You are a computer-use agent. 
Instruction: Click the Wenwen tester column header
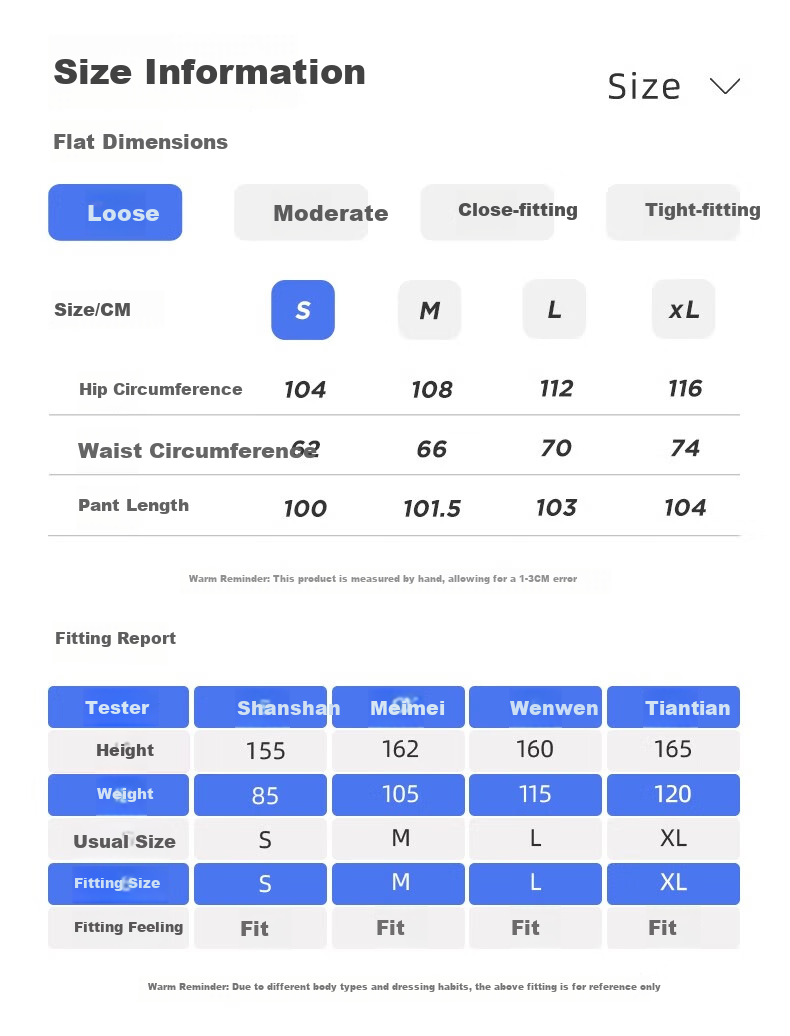(x=536, y=707)
